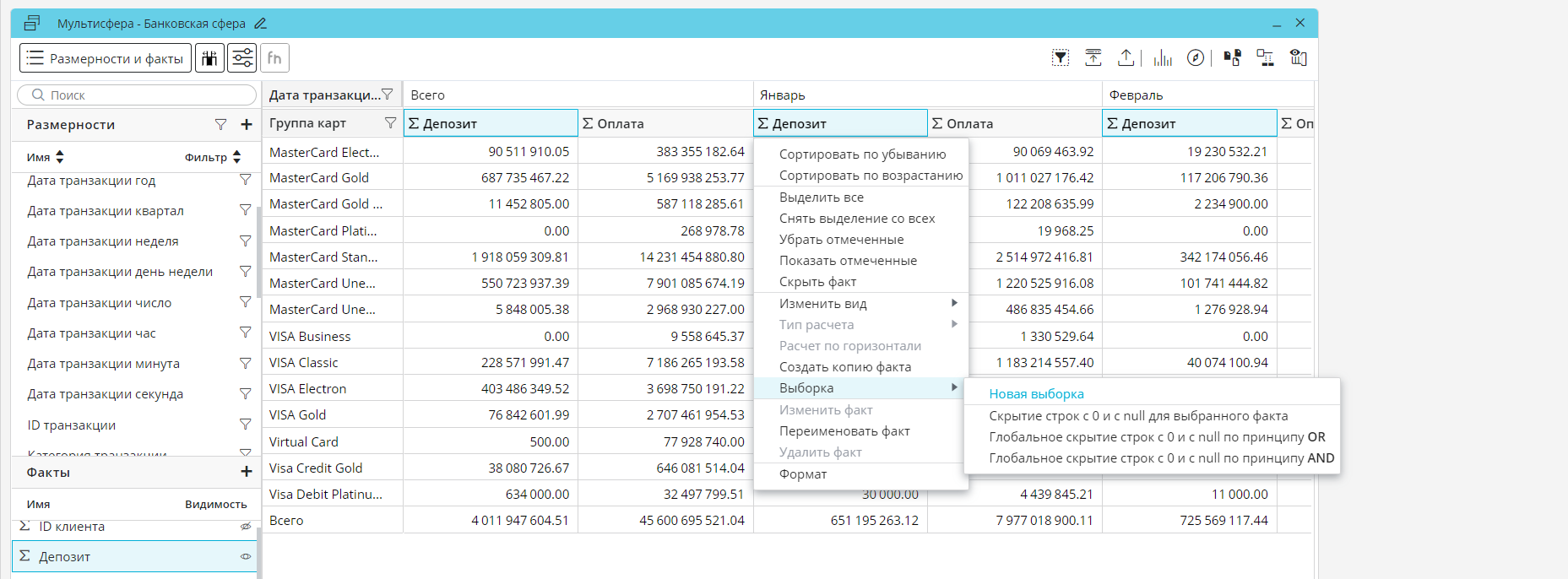Open the Группа карт filter dropdown
Image resolution: width=1568 pixels, height=579 pixels.
(x=390, y=123)
